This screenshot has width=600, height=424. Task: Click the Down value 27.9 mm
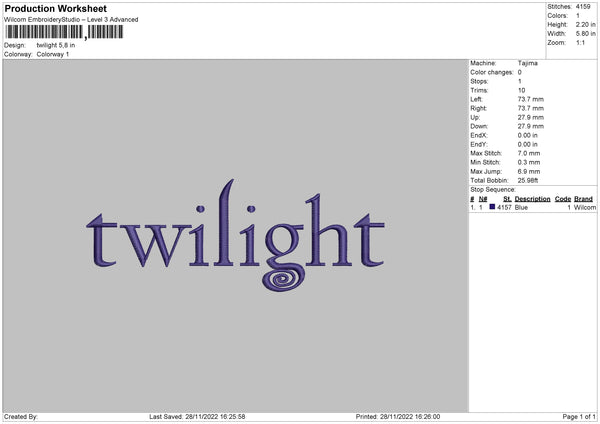pos(530,126)
